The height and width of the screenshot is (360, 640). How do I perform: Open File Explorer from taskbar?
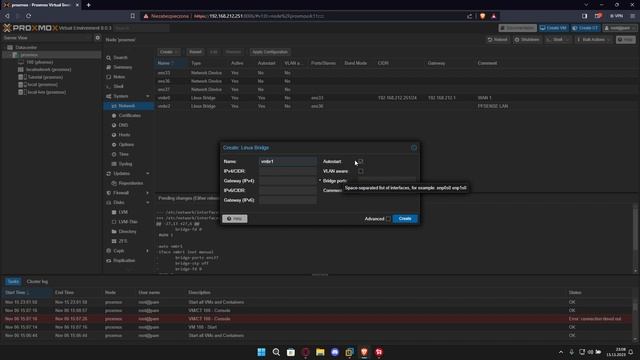pyautogui.click(x=320, y=352)
